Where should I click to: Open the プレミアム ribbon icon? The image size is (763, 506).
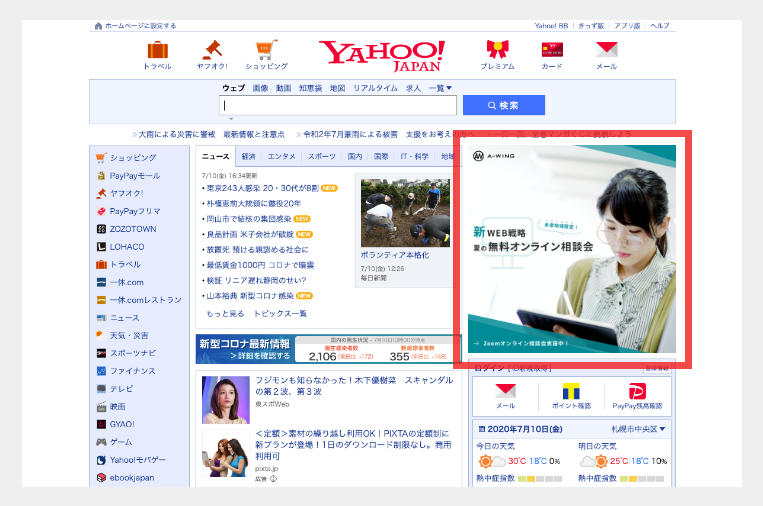tap(497, 50)
